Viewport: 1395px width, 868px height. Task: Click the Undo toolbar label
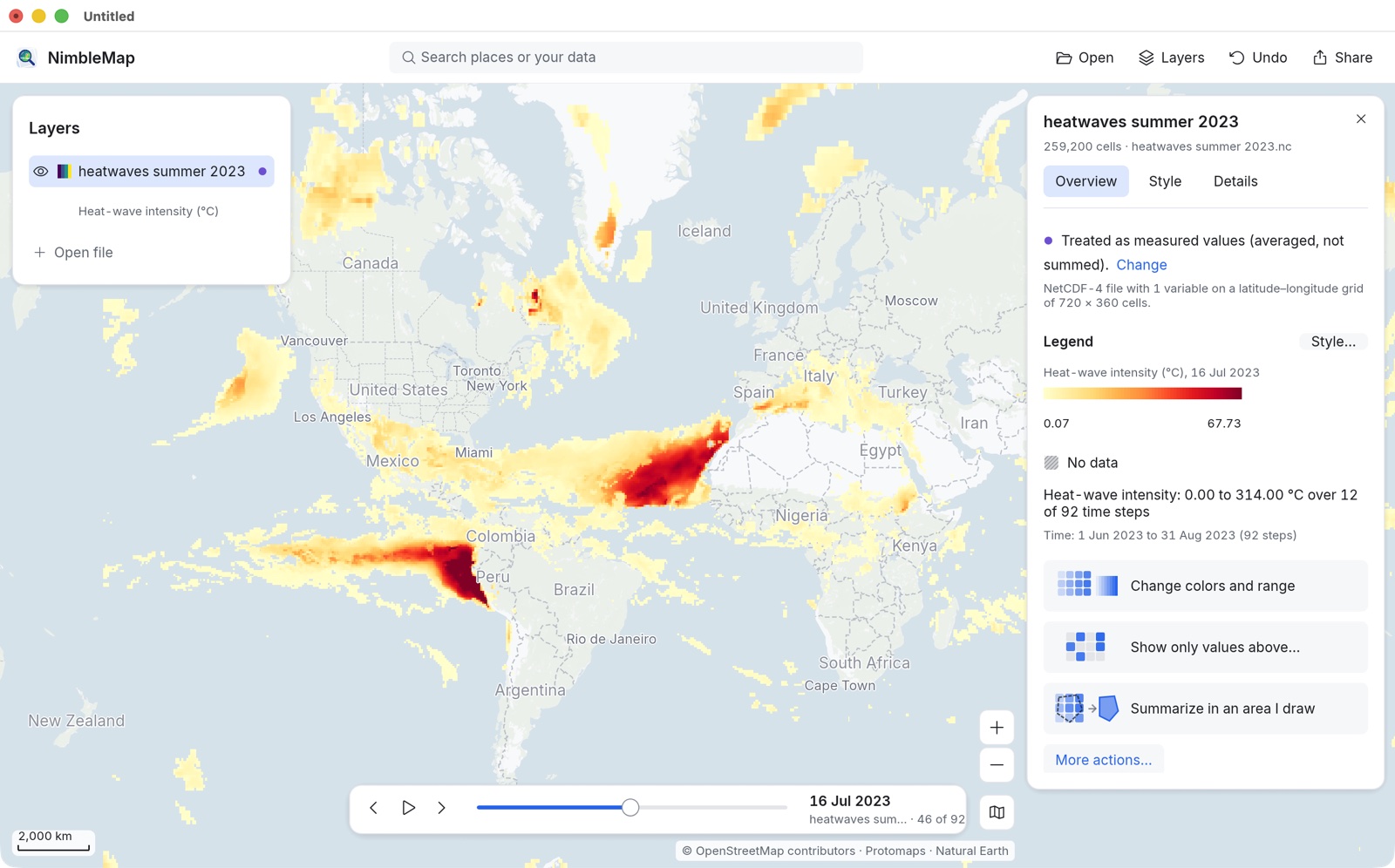point(1269,58)
